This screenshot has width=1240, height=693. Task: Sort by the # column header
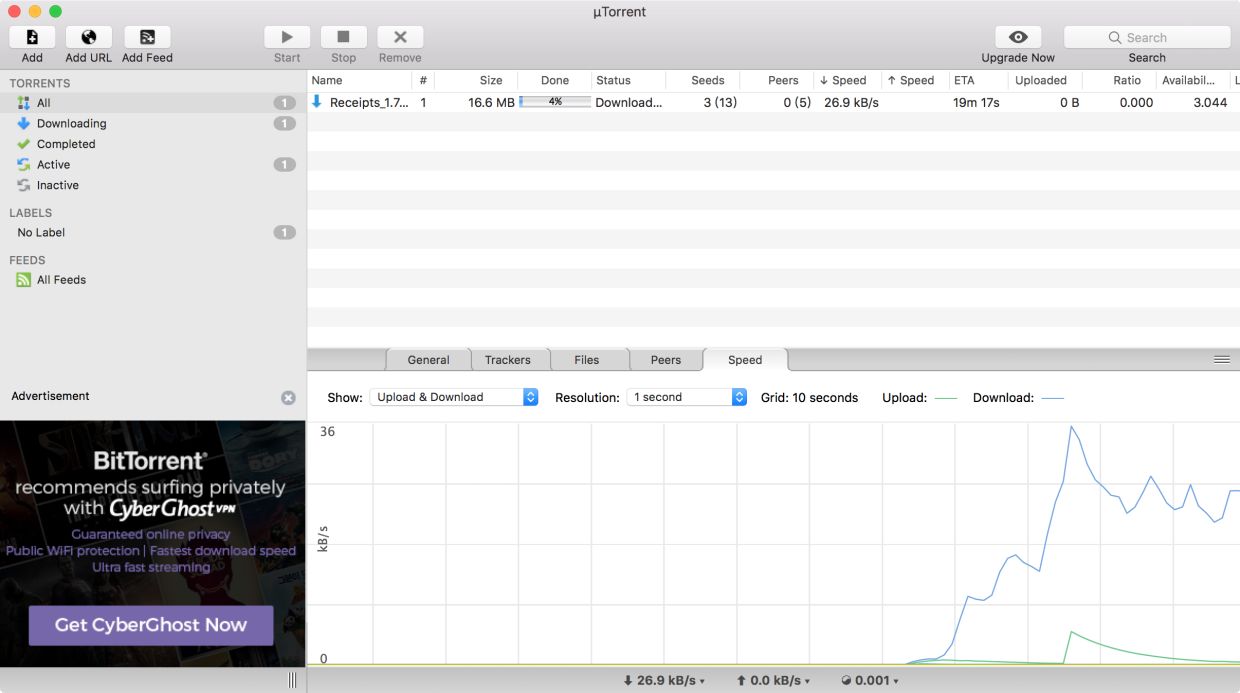tap(423, 80)
